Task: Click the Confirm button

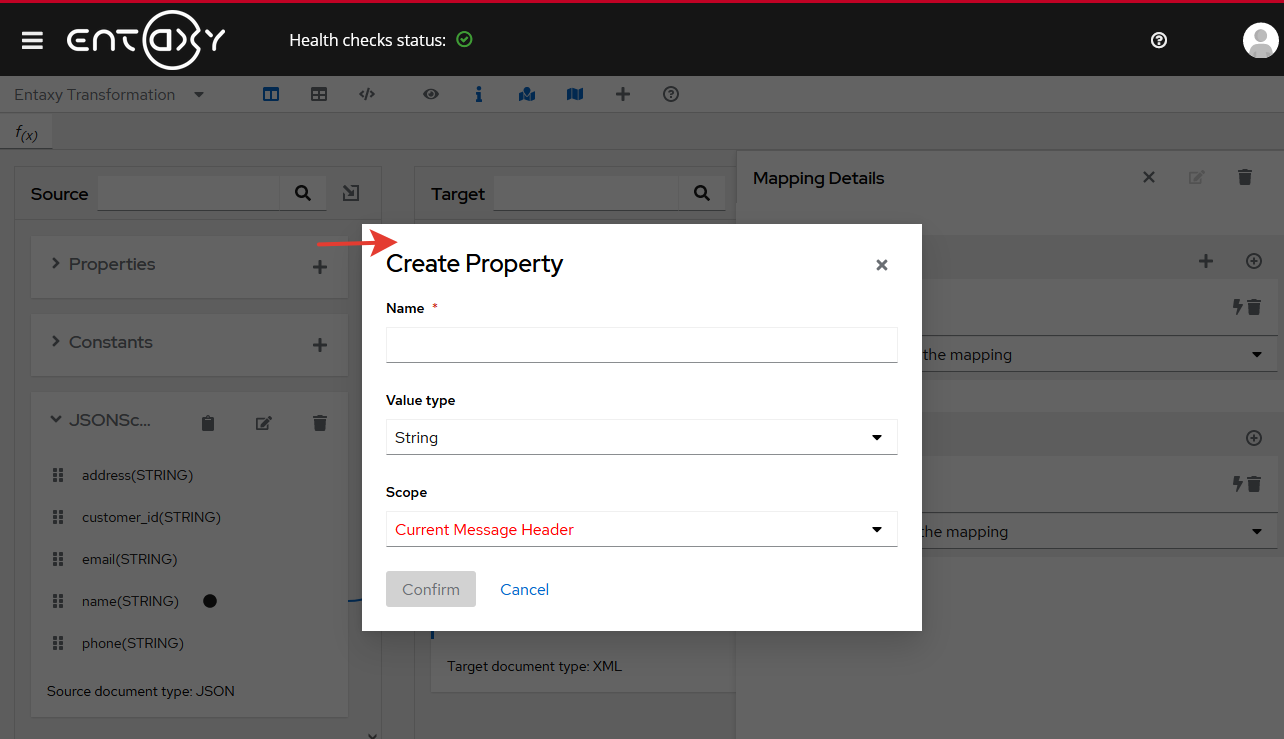Action: tap(431, 589)
